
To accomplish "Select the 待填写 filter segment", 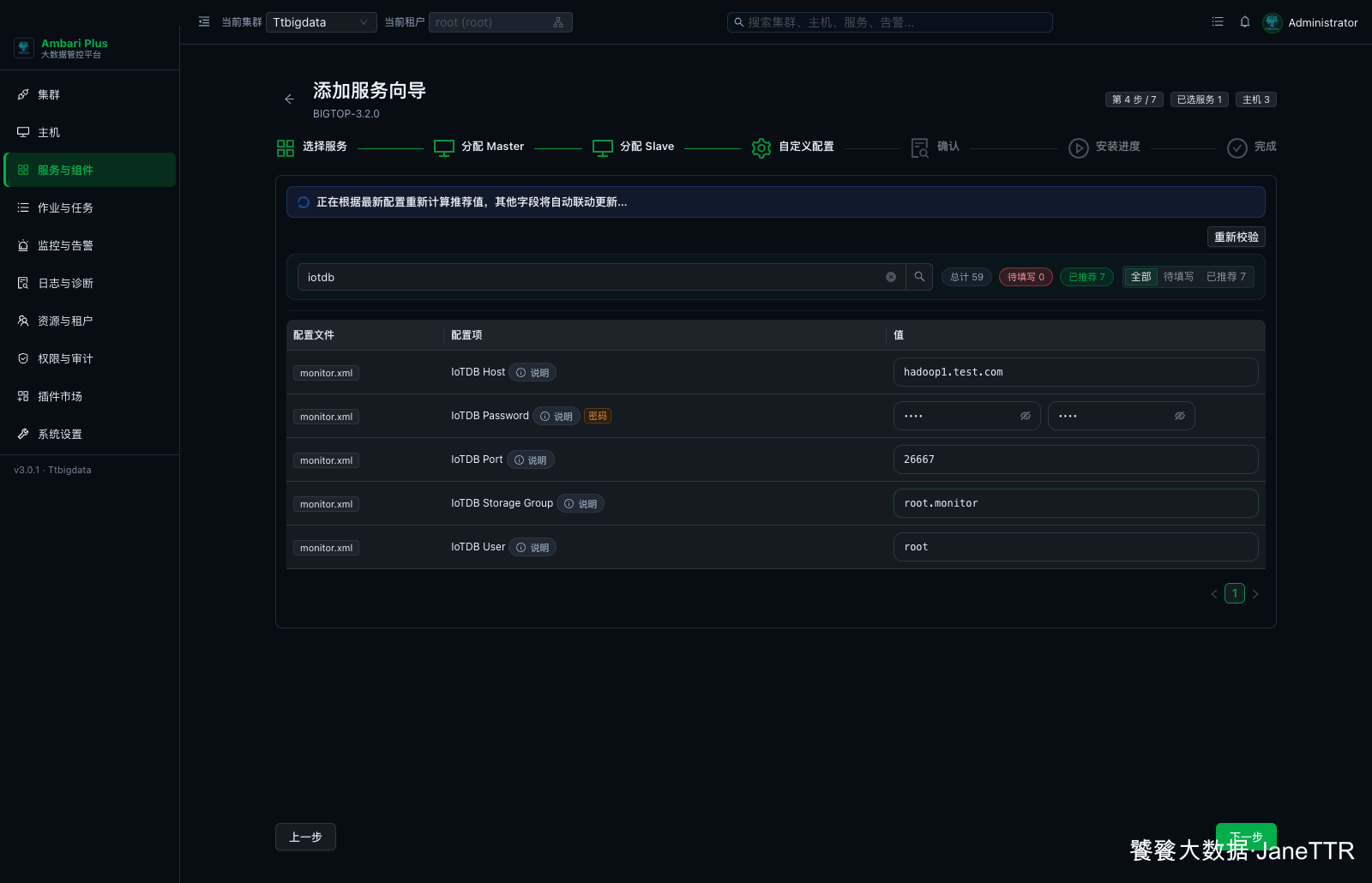I will pyautogui.click(x=1178, y=277).
